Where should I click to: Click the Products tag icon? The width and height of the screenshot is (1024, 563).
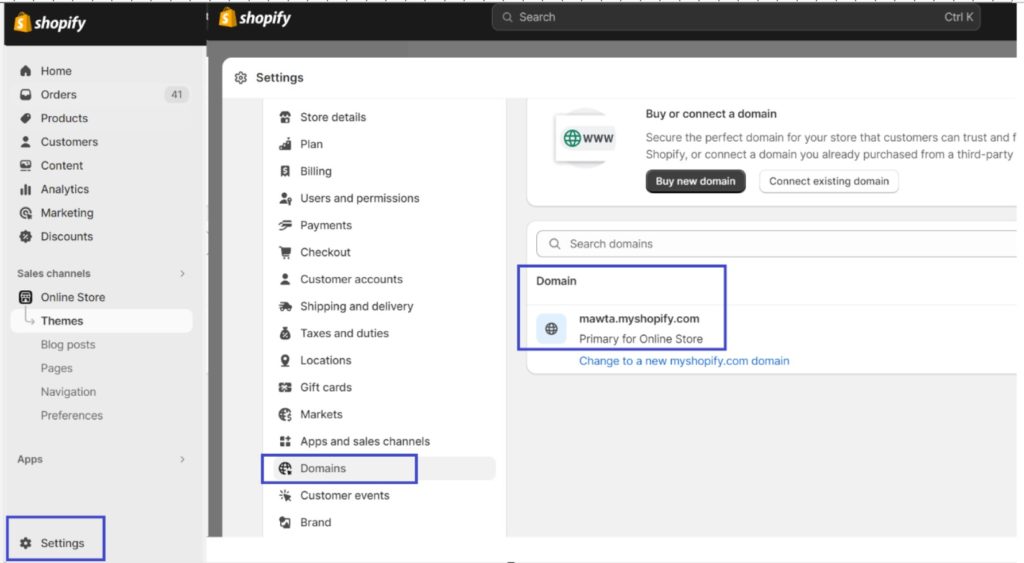25,118
